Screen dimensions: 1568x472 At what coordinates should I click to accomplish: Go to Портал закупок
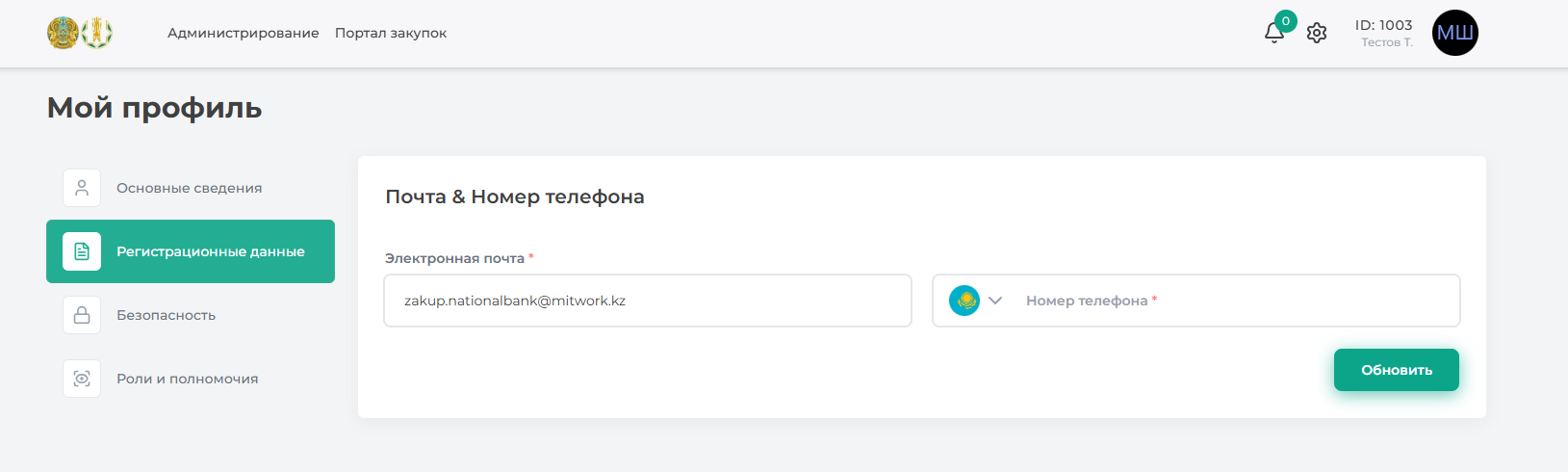(x=391, y=33)
